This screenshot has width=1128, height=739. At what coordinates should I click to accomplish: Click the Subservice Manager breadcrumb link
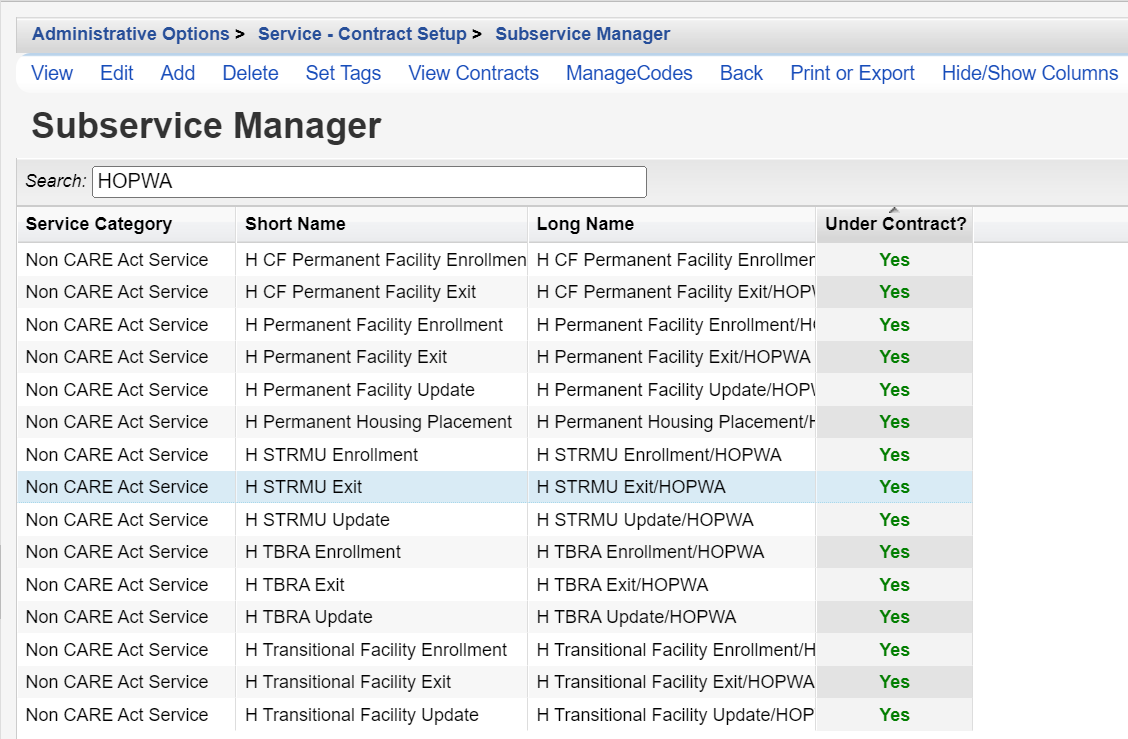(582, 34)
